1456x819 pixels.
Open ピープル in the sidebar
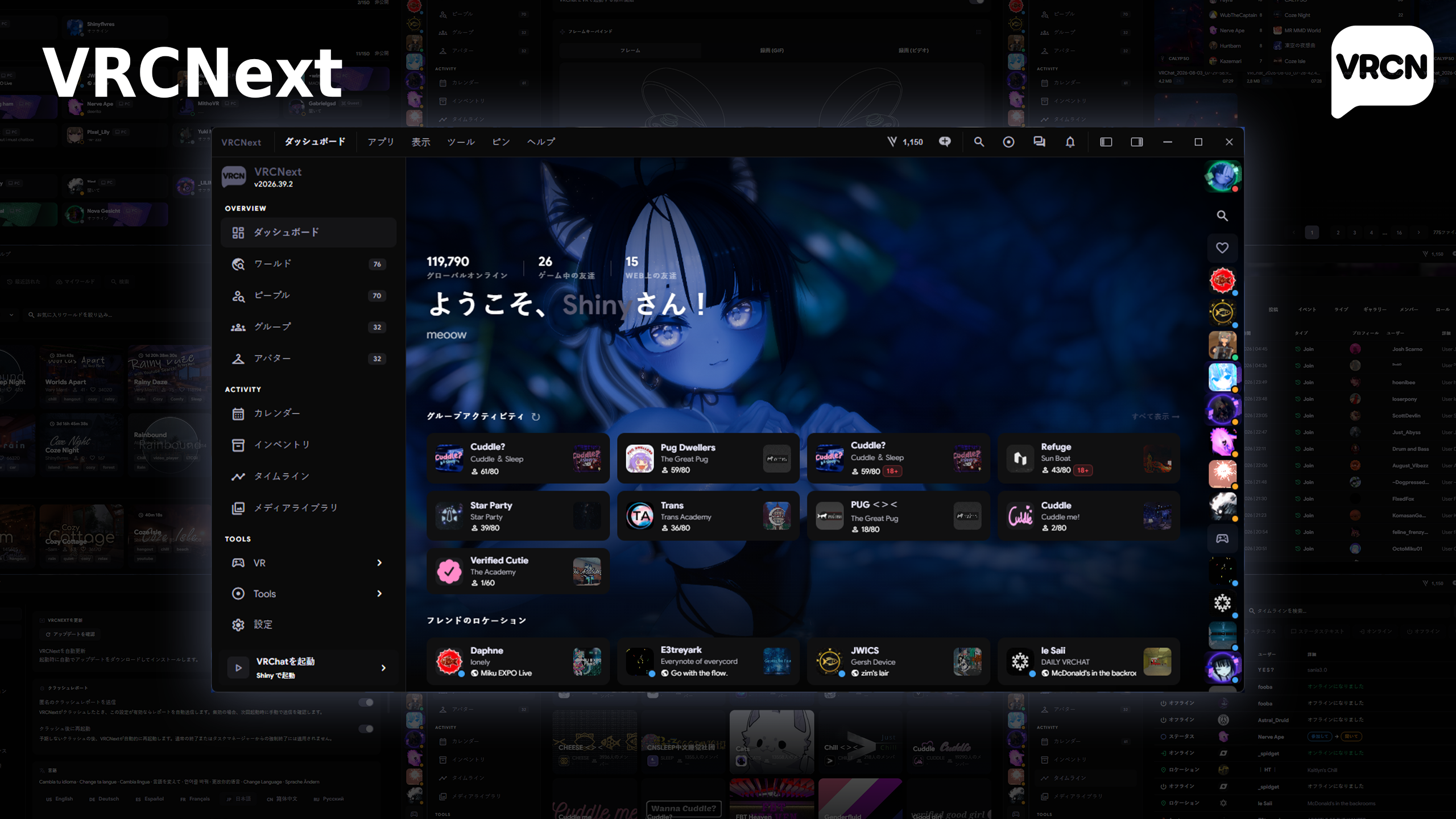point(308,295)
